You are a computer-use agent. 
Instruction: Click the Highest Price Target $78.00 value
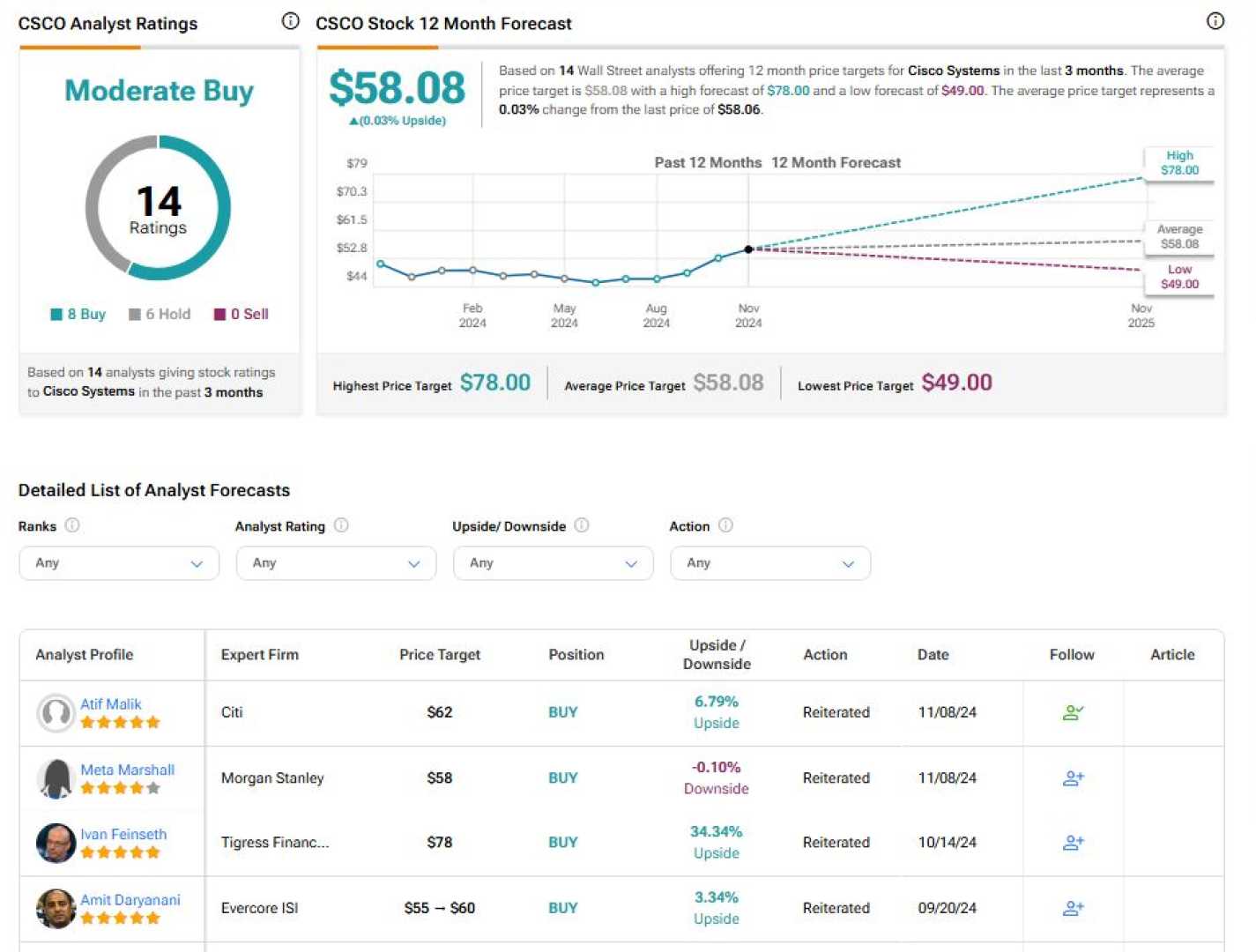(495, 383)
